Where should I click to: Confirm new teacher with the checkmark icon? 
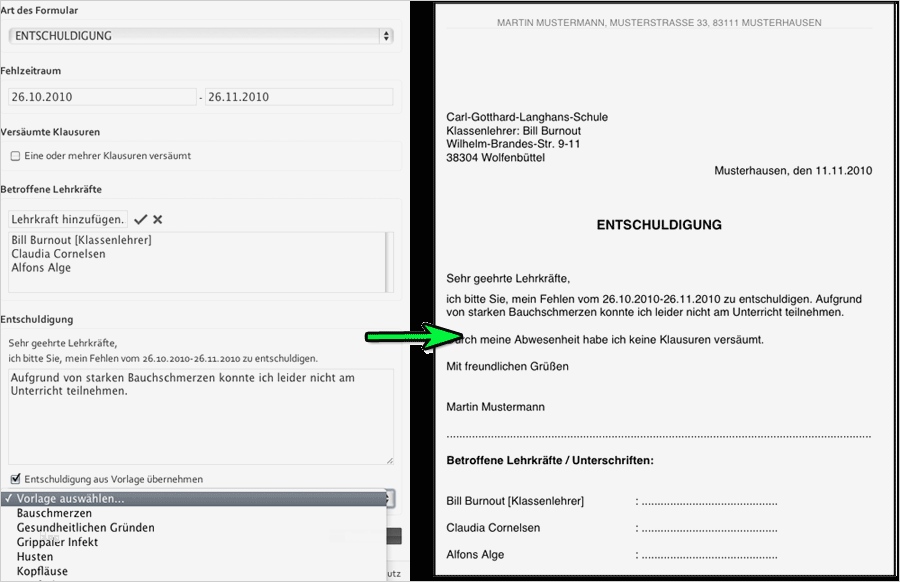click(x=141, y=219)
